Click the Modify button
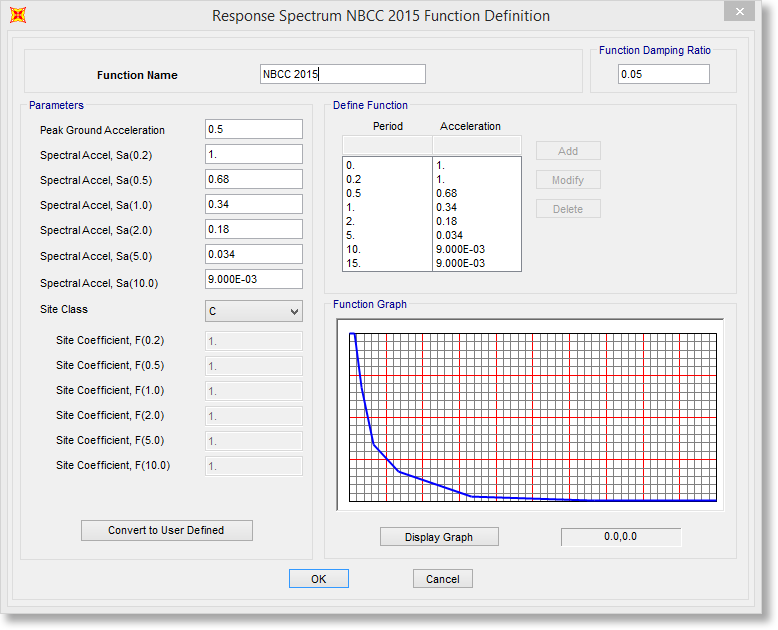The image size is (778, 630). (568, 180)
